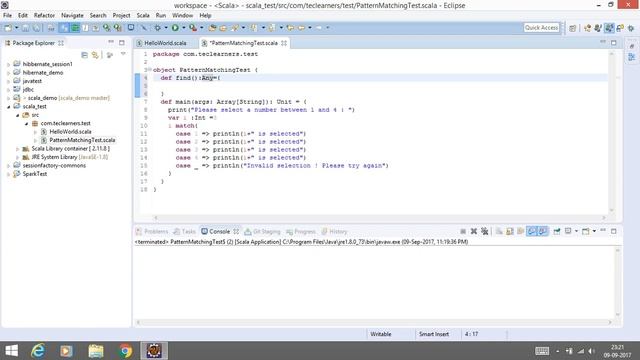This screenshot has width=640, height=360.
Task: Switch to the History tab
Action: point(334,231)
